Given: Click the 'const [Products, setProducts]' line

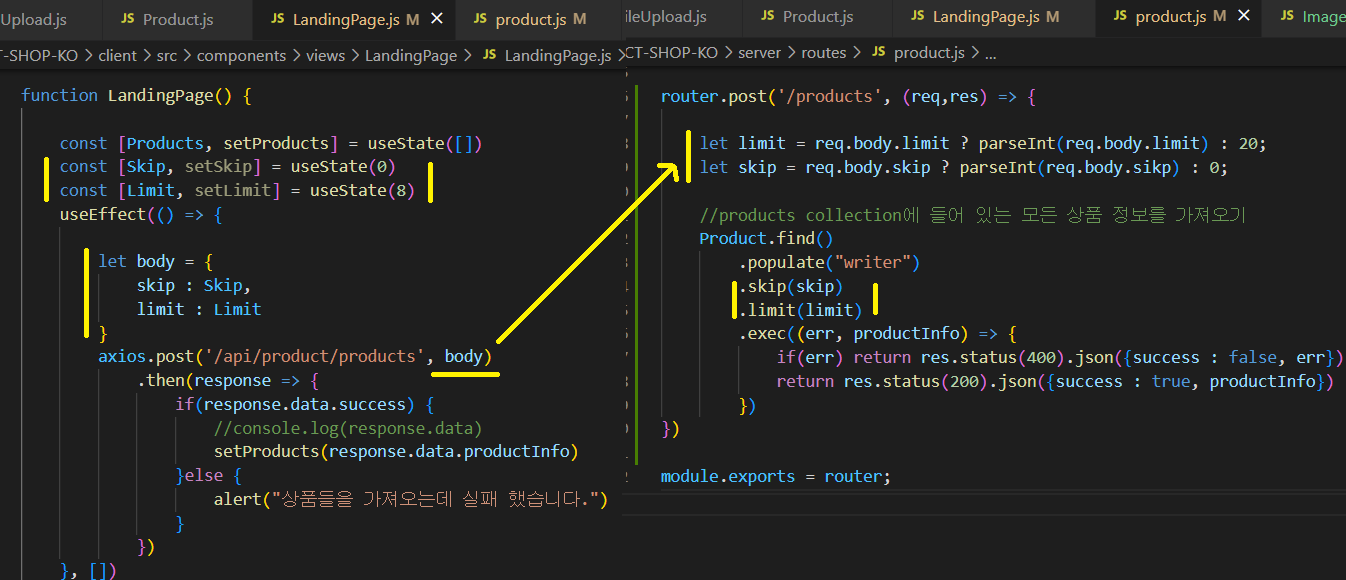Looking at the screenshot, I should click(x=271, y=143).
